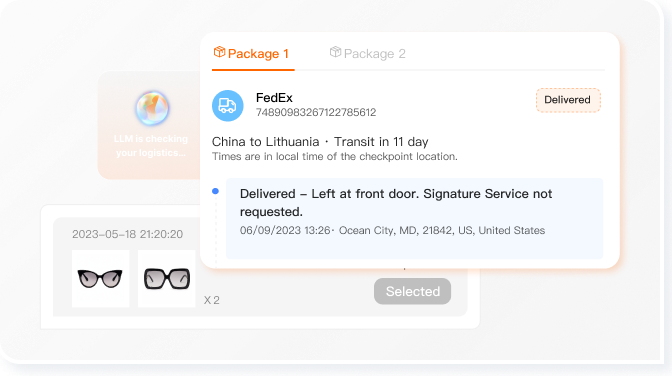Open the Delivered – Left at front door entry
The width and height of the screenshot is (672, 376).
(x=414, y=218)
